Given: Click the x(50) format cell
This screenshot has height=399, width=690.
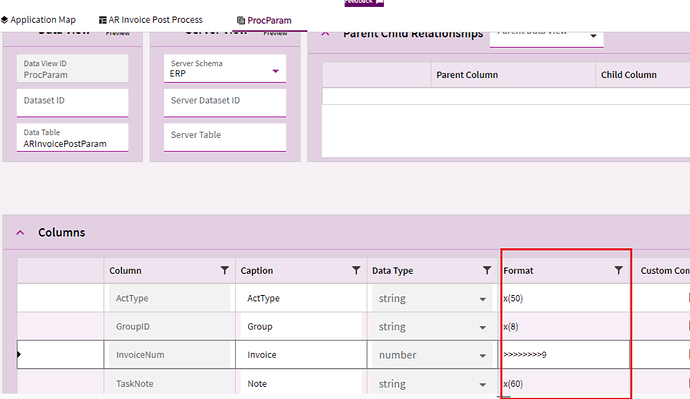Looking at the screenshot, I should coord(565,298).
